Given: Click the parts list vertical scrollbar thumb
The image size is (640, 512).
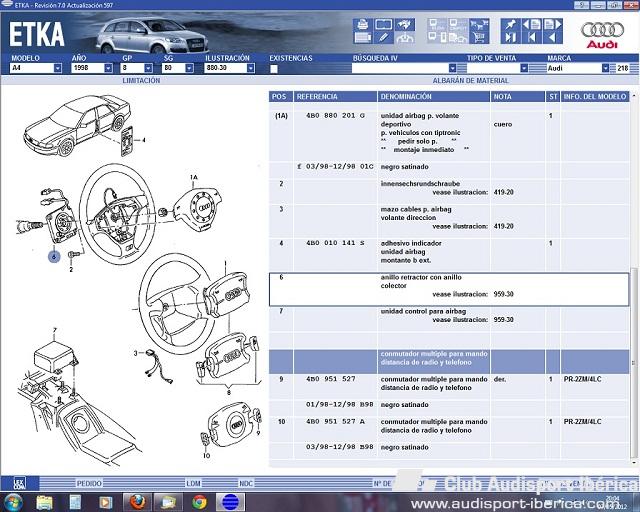Looking at the screenshot, I should coord(633,363).
